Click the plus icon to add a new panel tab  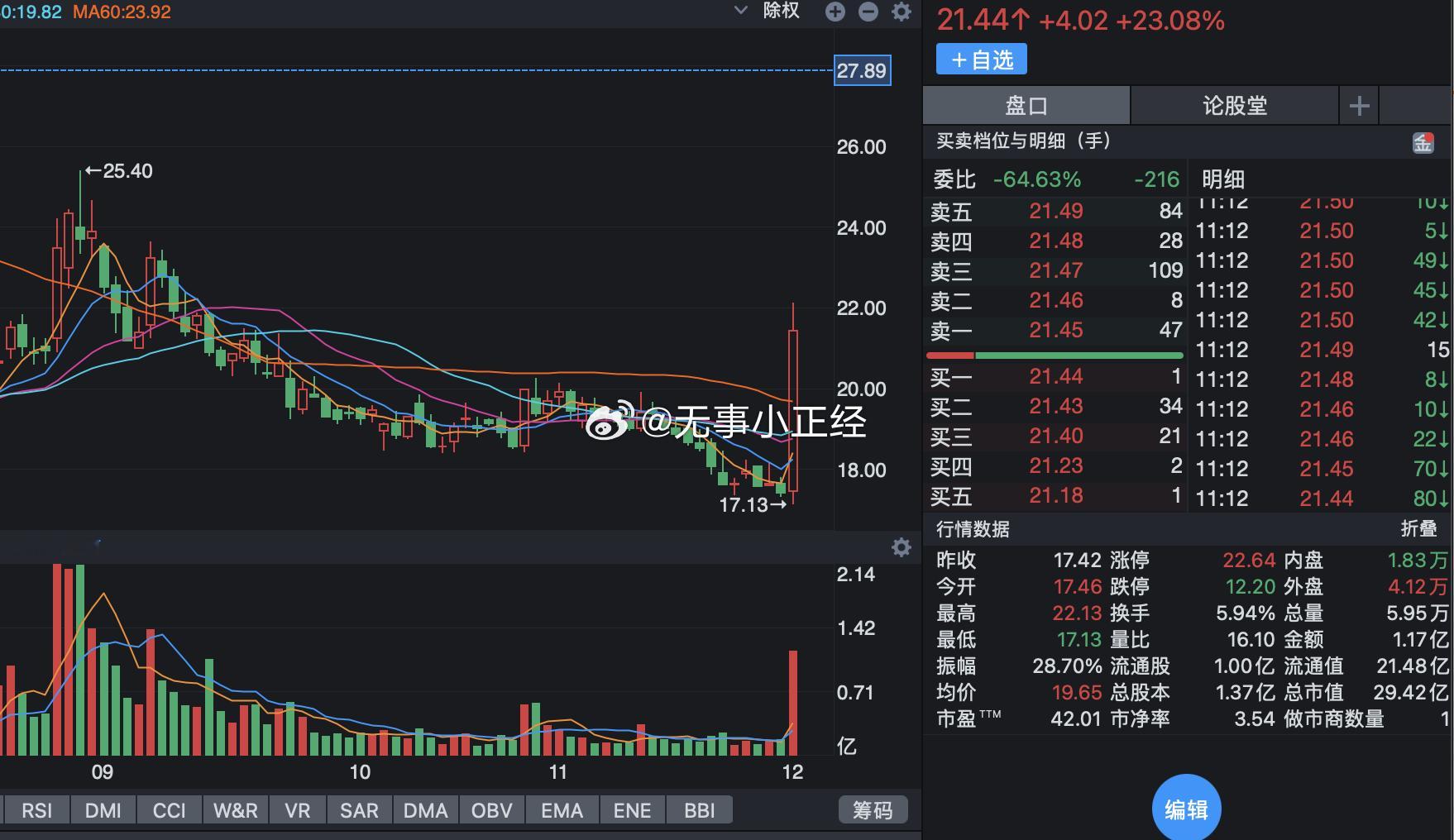tap(1359, 105)
